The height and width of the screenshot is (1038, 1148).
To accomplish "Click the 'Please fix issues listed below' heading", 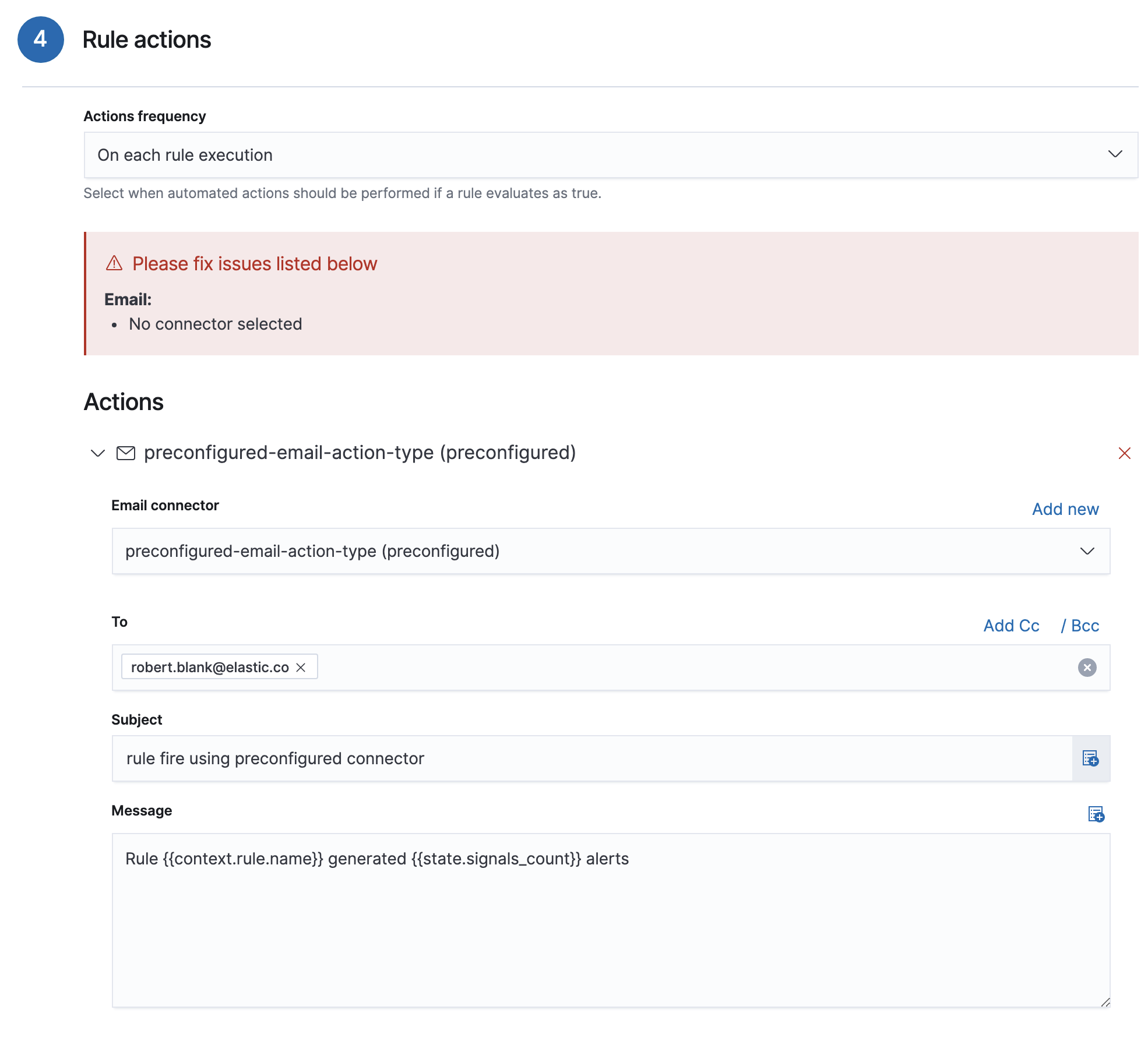I will (x=255, y=264).
